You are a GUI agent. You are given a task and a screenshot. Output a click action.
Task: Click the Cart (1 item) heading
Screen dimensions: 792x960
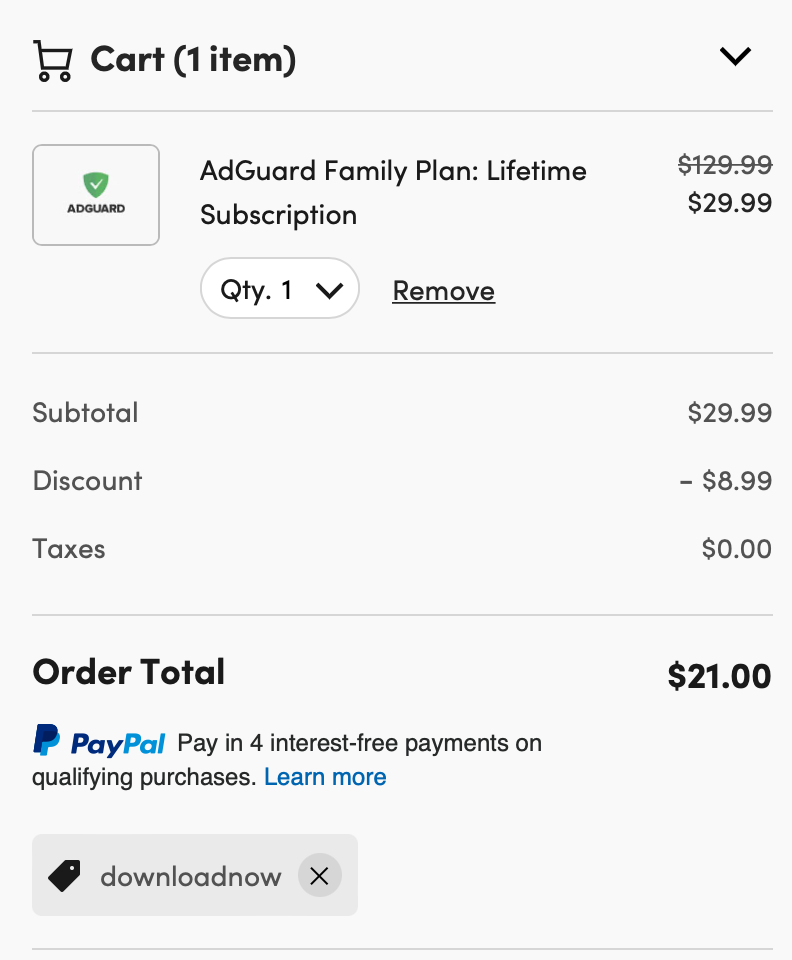pyautogui.click(x=193, y=59)
